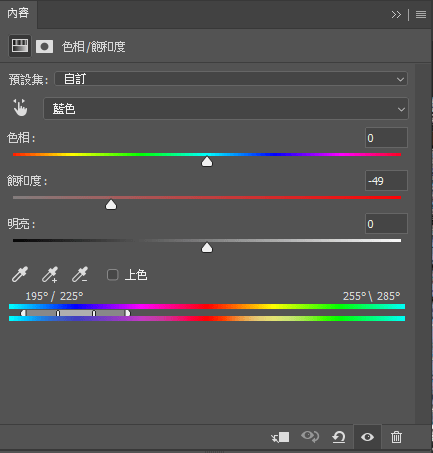Select the layer mask icon

point(45,46)
